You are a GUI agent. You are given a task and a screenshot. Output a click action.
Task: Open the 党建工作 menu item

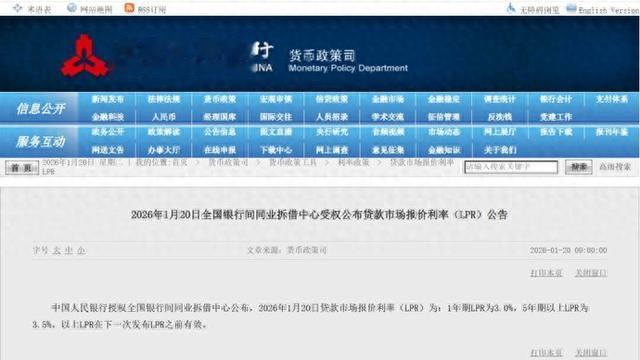pyautogui.click(x=556, y=117)
